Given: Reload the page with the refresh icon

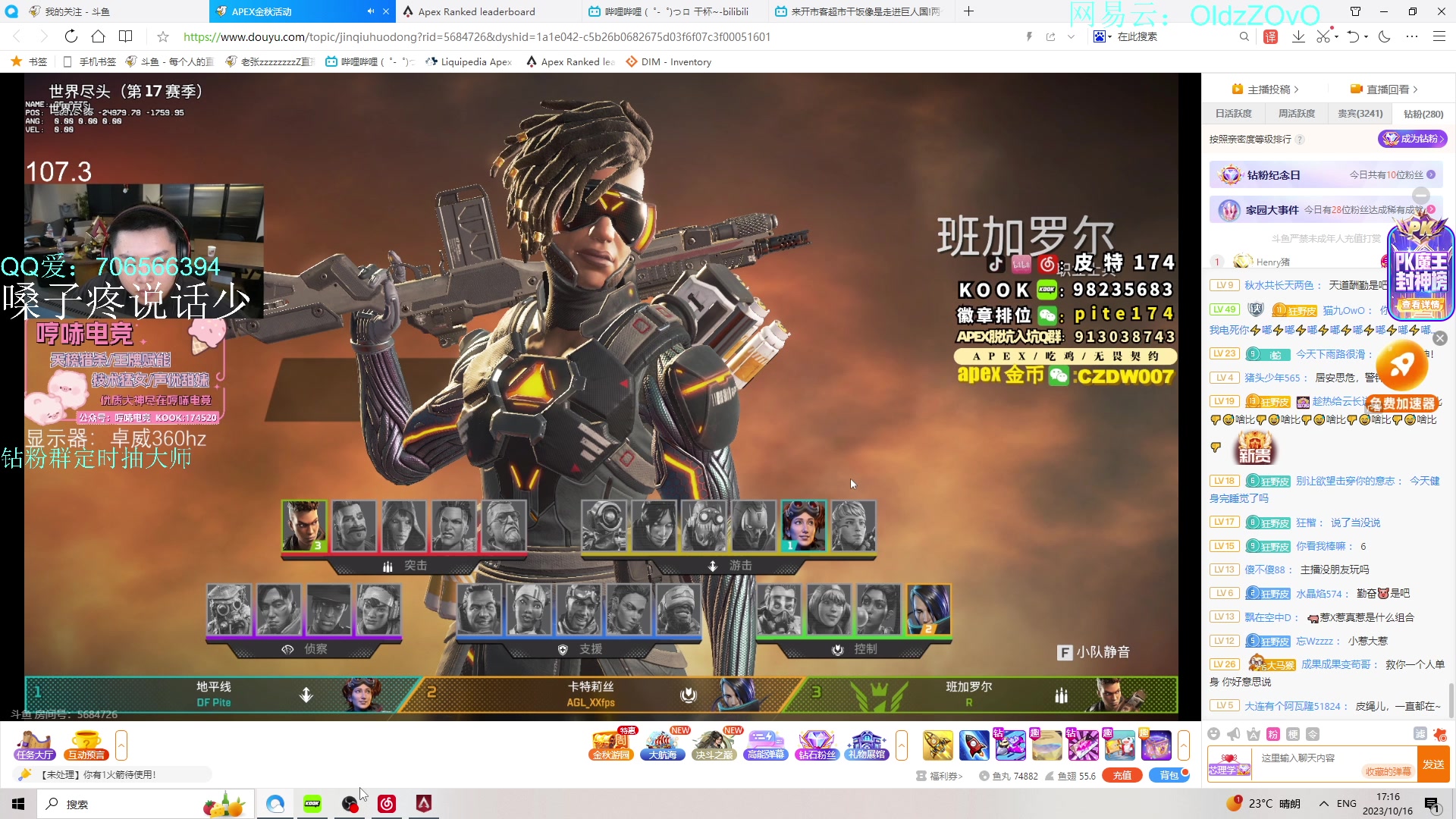Looking at the screenshot, I should pos(71,36).
